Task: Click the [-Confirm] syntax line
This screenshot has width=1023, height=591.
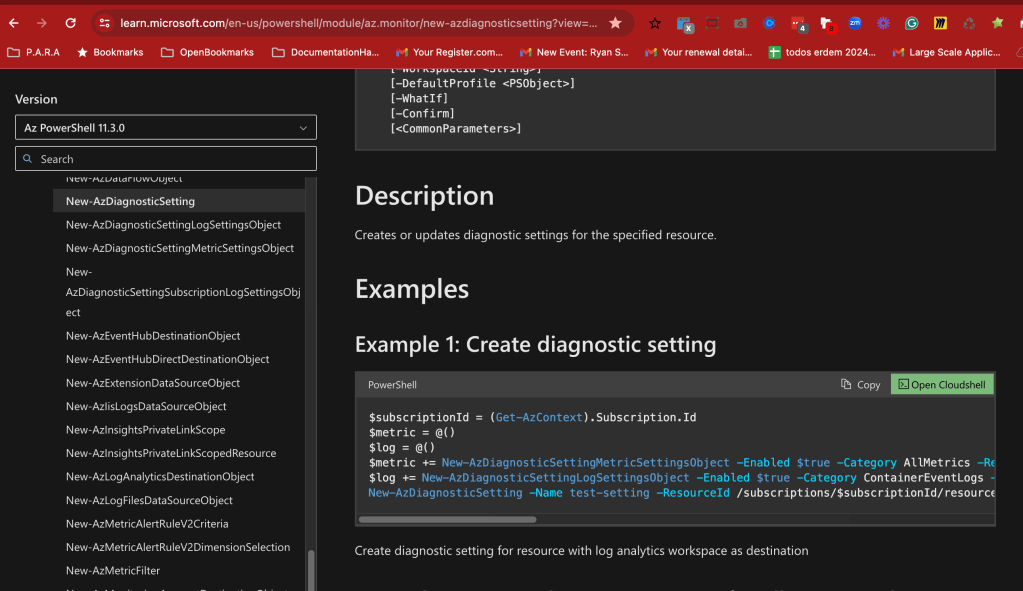Action: pyautogui.click(x=422, y=114)
